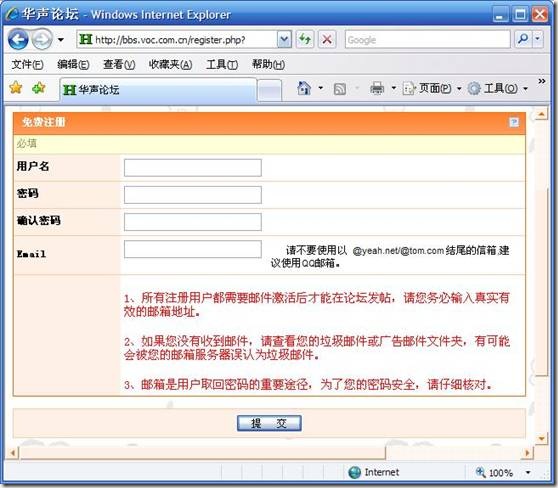
Task: Click the vertical scrollbar down arrow
Action: coord(541,439)
